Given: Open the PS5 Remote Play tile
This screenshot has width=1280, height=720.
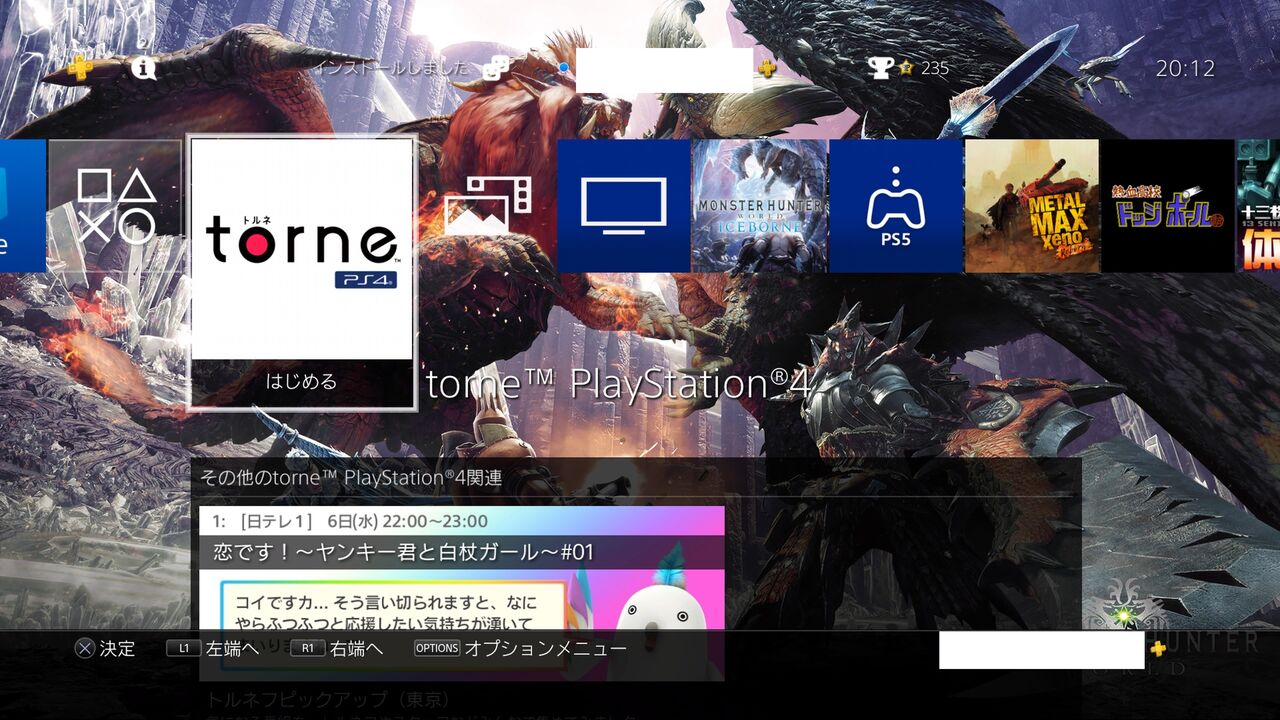Looking at the screenshot, I should tap(895, 205).
